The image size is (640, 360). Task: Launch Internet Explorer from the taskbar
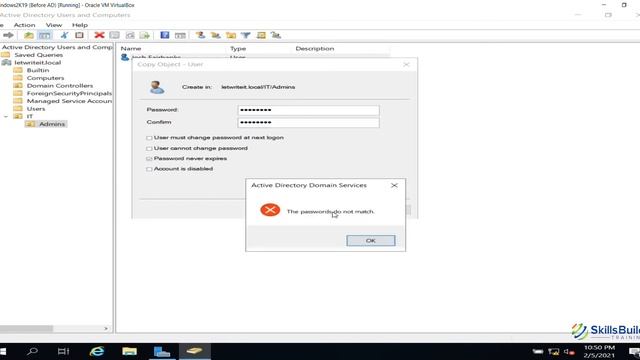[x=97, y=351]
